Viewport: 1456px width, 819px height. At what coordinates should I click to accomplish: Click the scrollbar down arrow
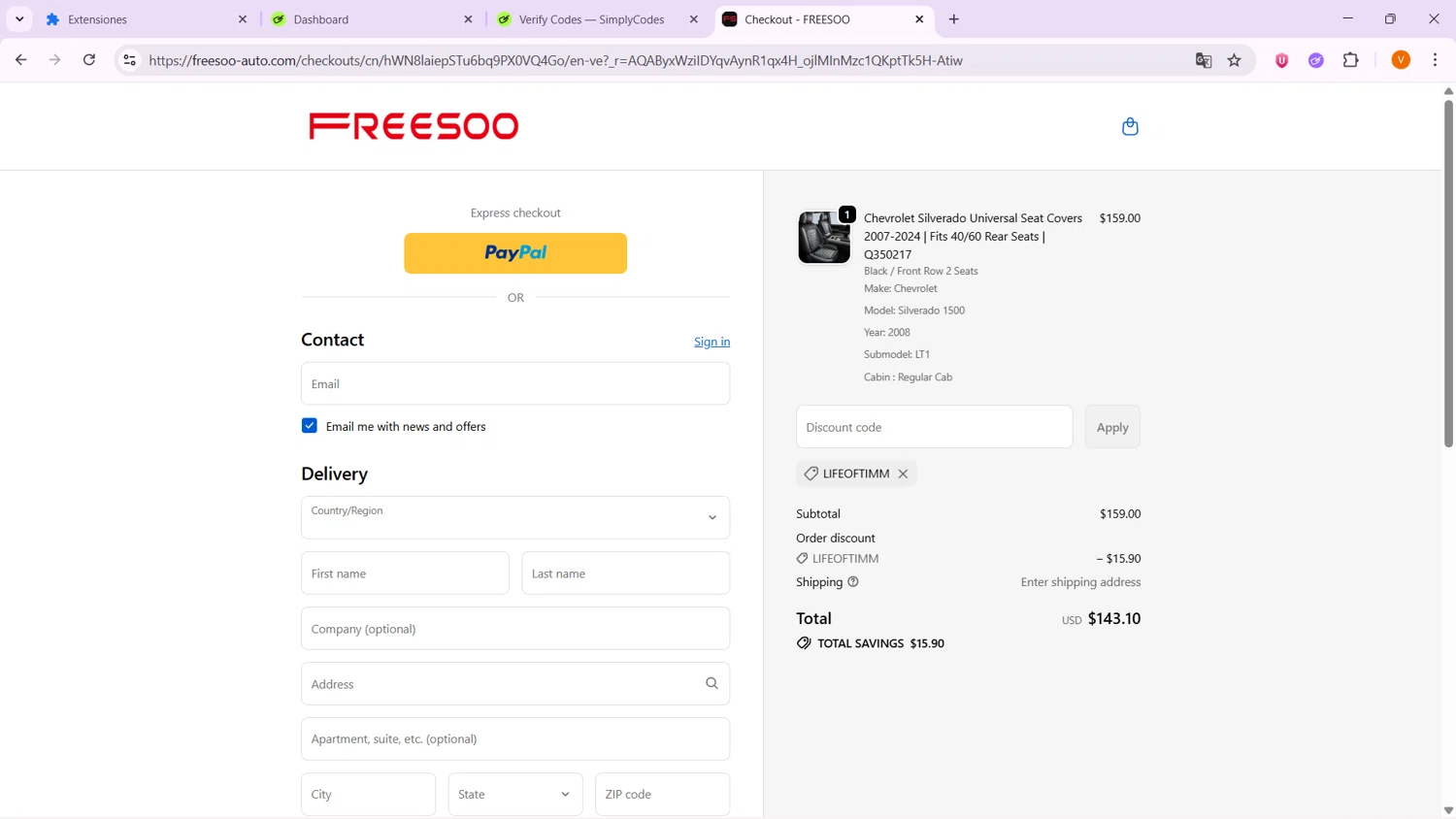[x=1448, y=810]
